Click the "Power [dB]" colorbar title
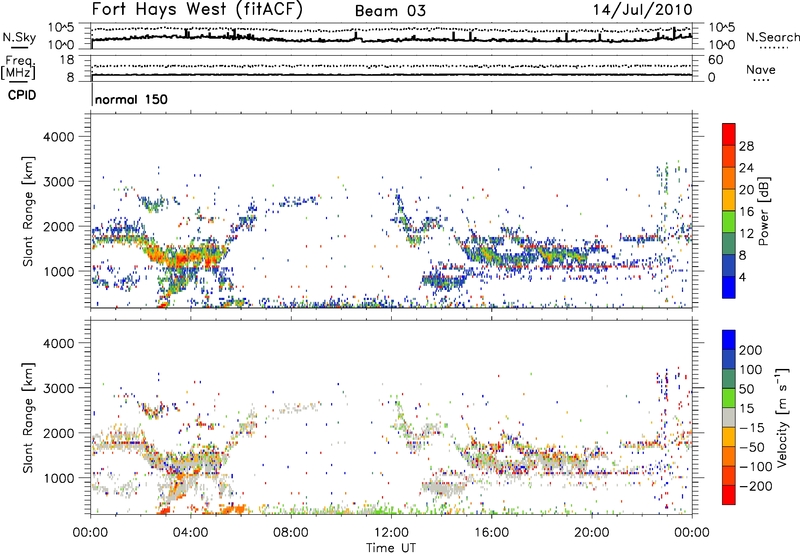 click(x=764, y=211)
